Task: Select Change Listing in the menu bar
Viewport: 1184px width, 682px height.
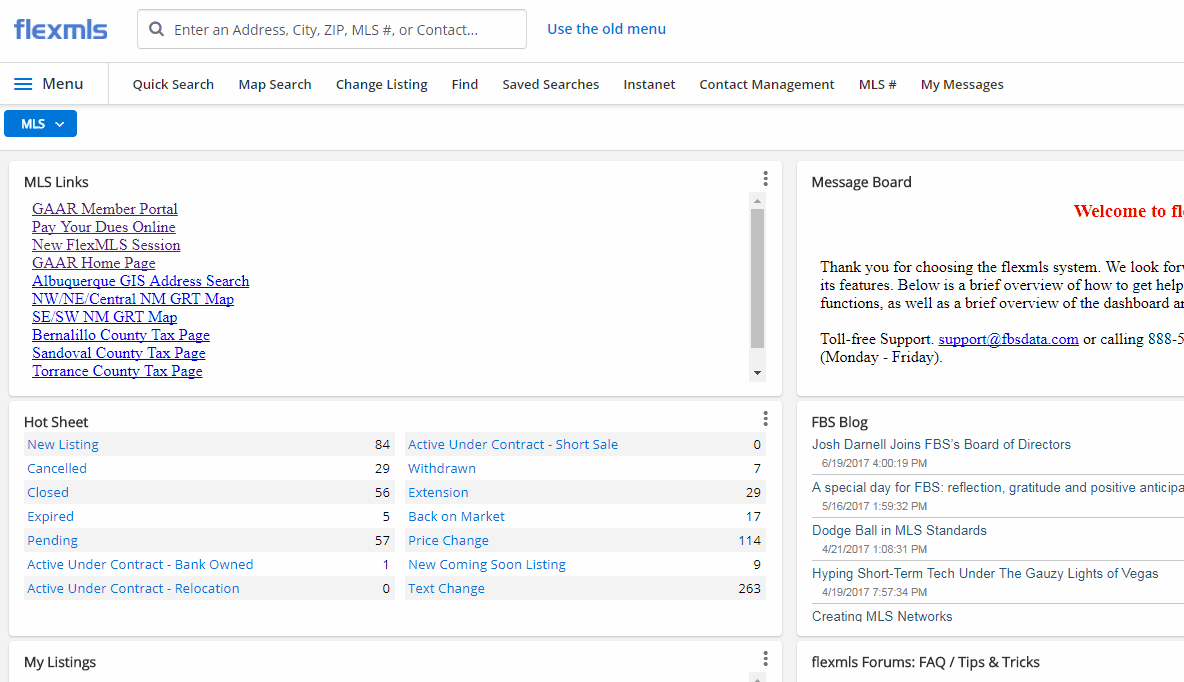Action: point(381,85)
